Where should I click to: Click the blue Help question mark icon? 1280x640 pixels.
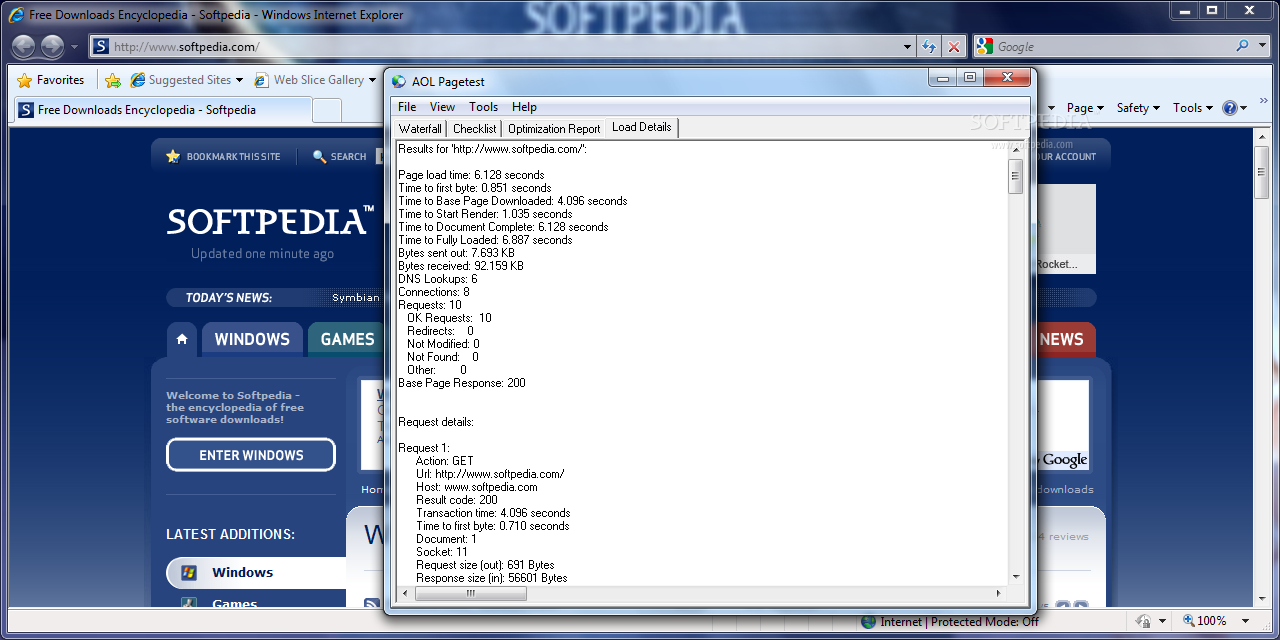tap(1230, 108)
